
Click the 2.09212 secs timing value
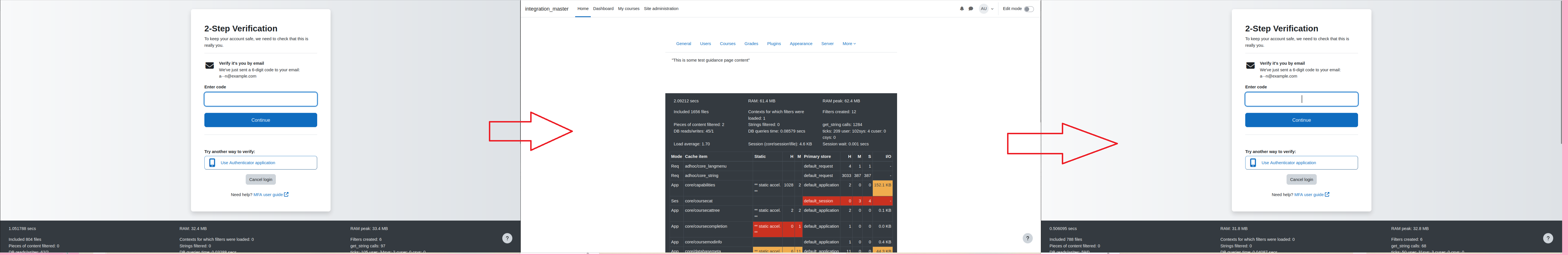(x=686, y=101)
